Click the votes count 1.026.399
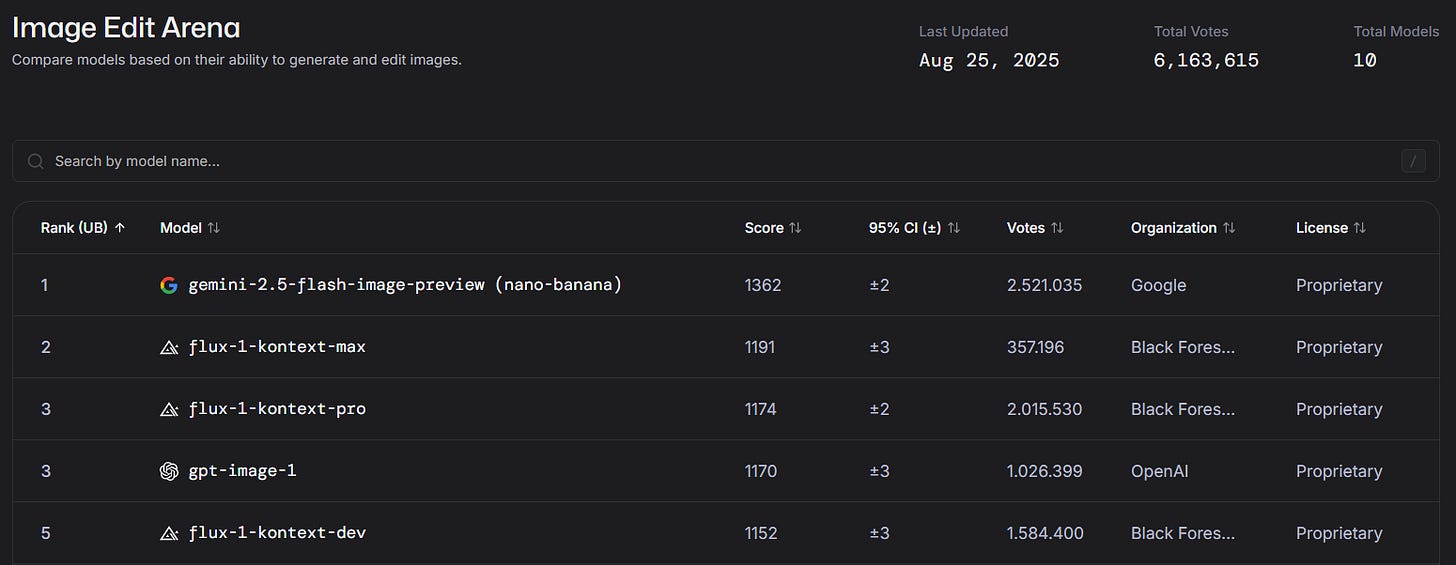Screen dimensions: 1456x565 (1045, 471)
